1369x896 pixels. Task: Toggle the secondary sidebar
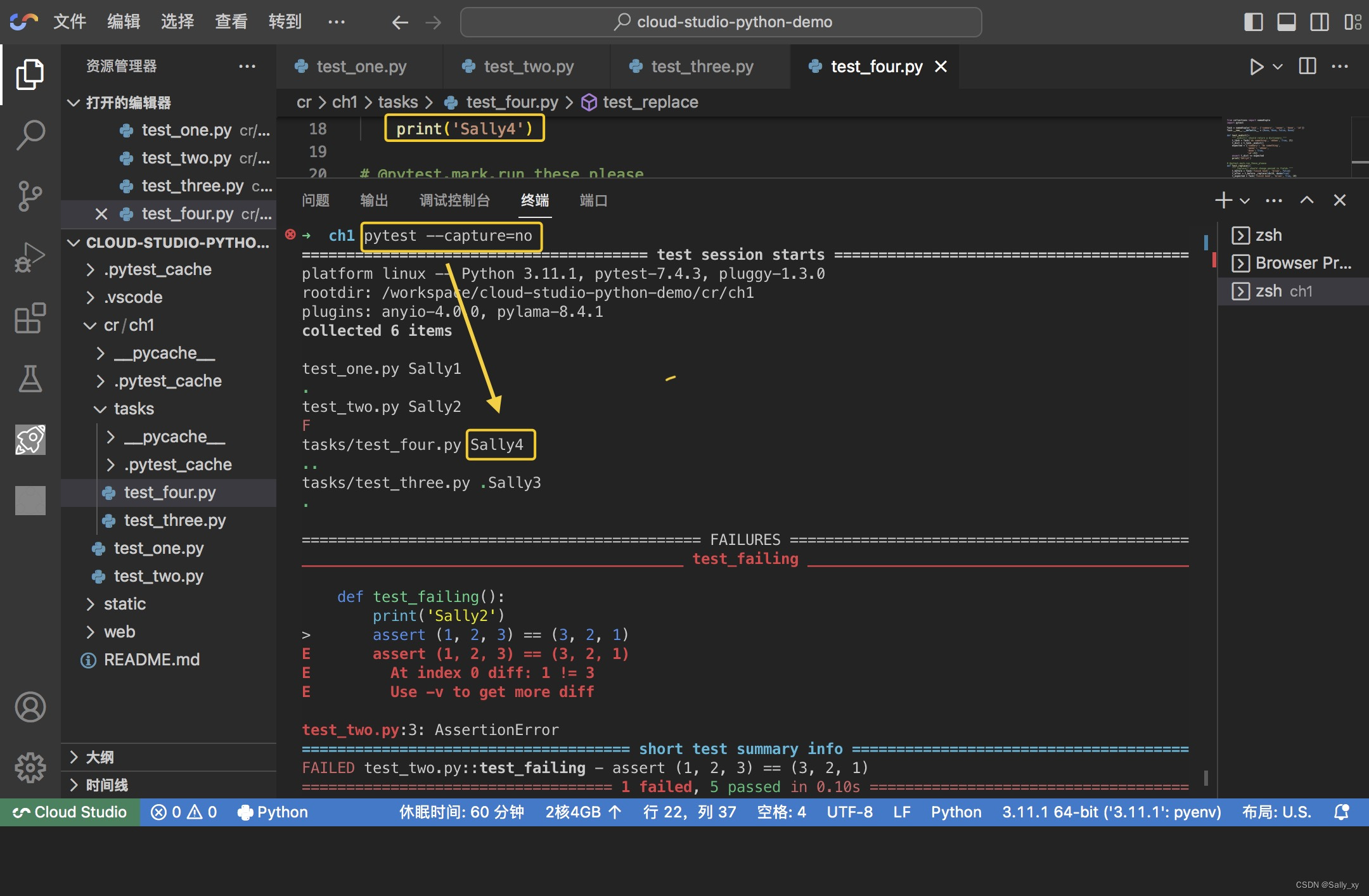[1320, 22]
